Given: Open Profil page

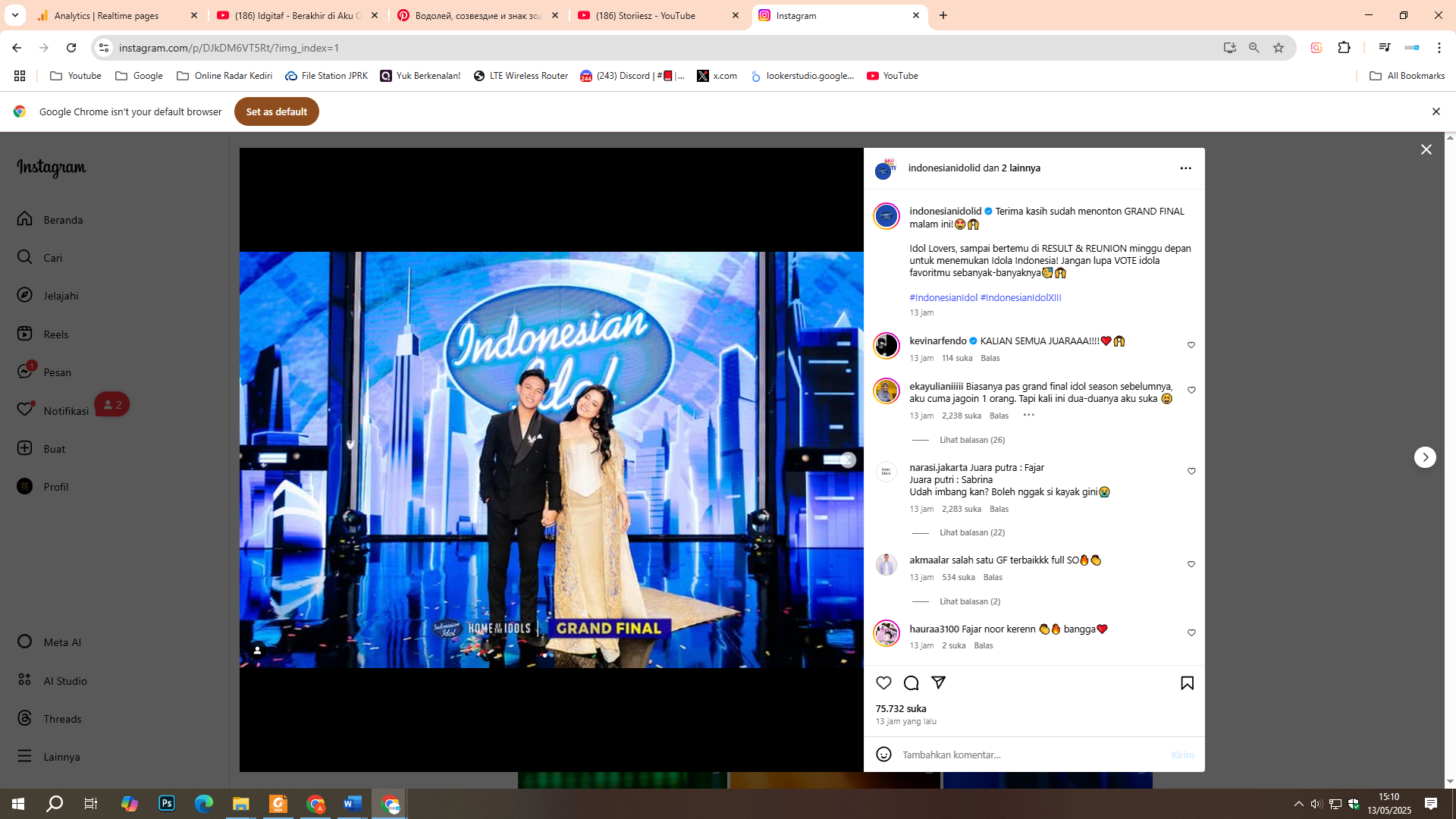Looking at the screenshot, I should tap(42, 487).
